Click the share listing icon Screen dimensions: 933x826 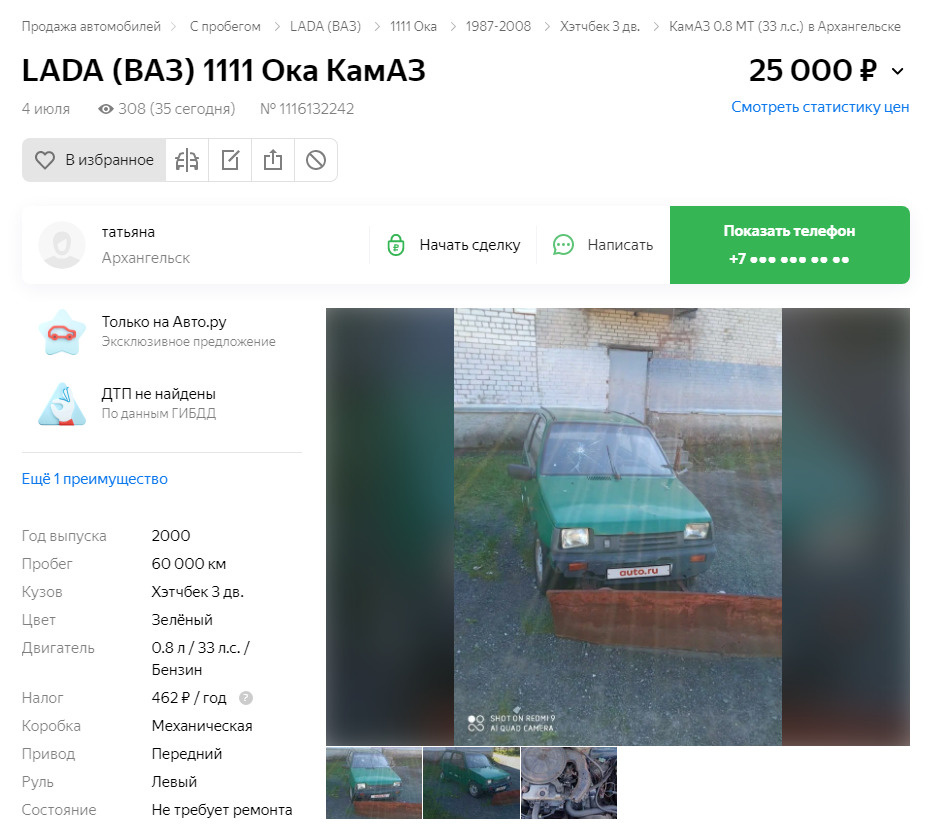coord(273,160)
